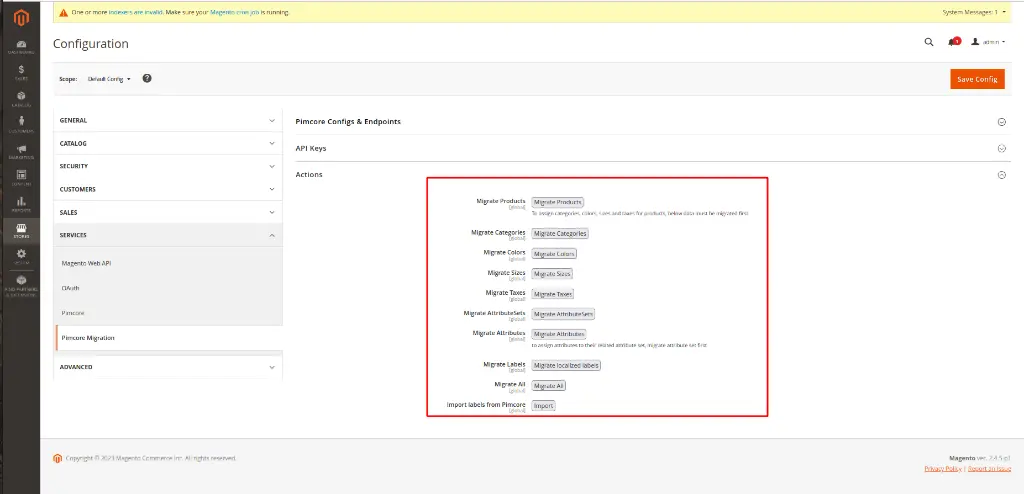Expand the General configuration section
The height and width of the screenshot is (494, 1024).
(167, 120)
